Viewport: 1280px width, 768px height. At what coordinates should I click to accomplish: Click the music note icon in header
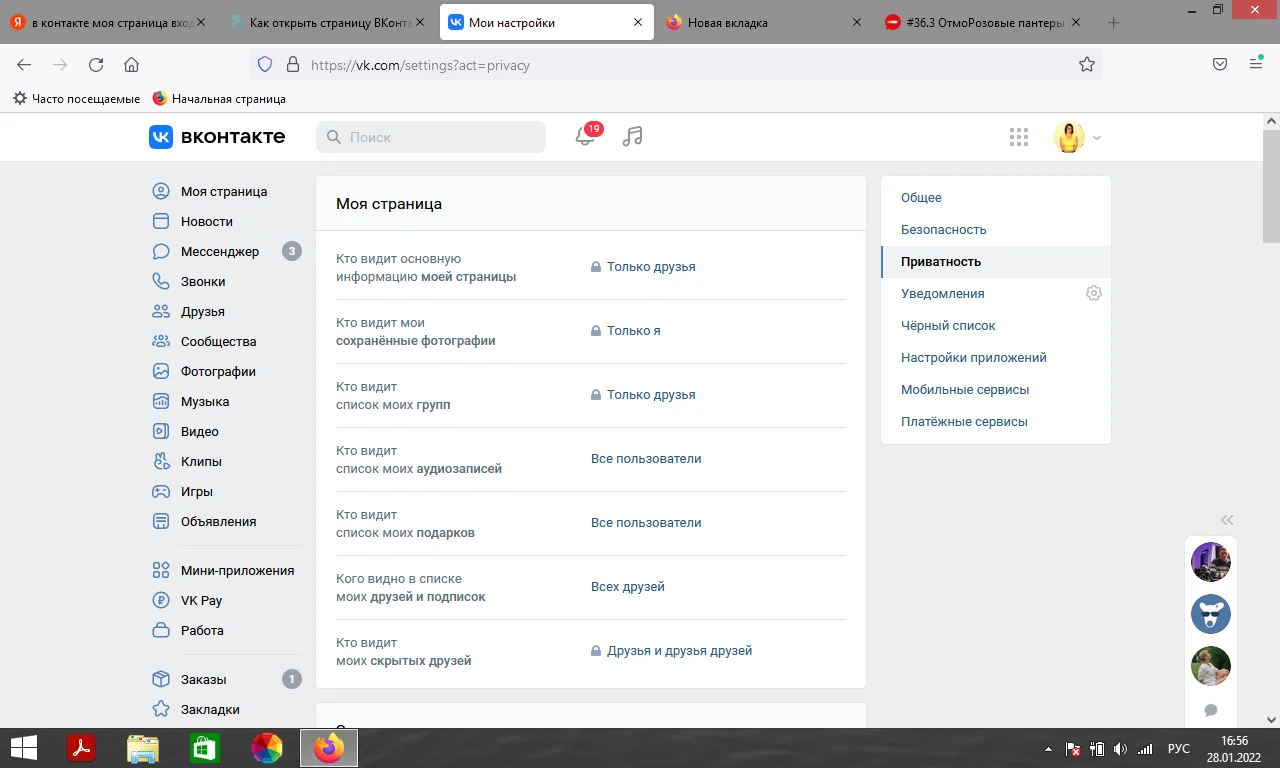coord(632,137)
